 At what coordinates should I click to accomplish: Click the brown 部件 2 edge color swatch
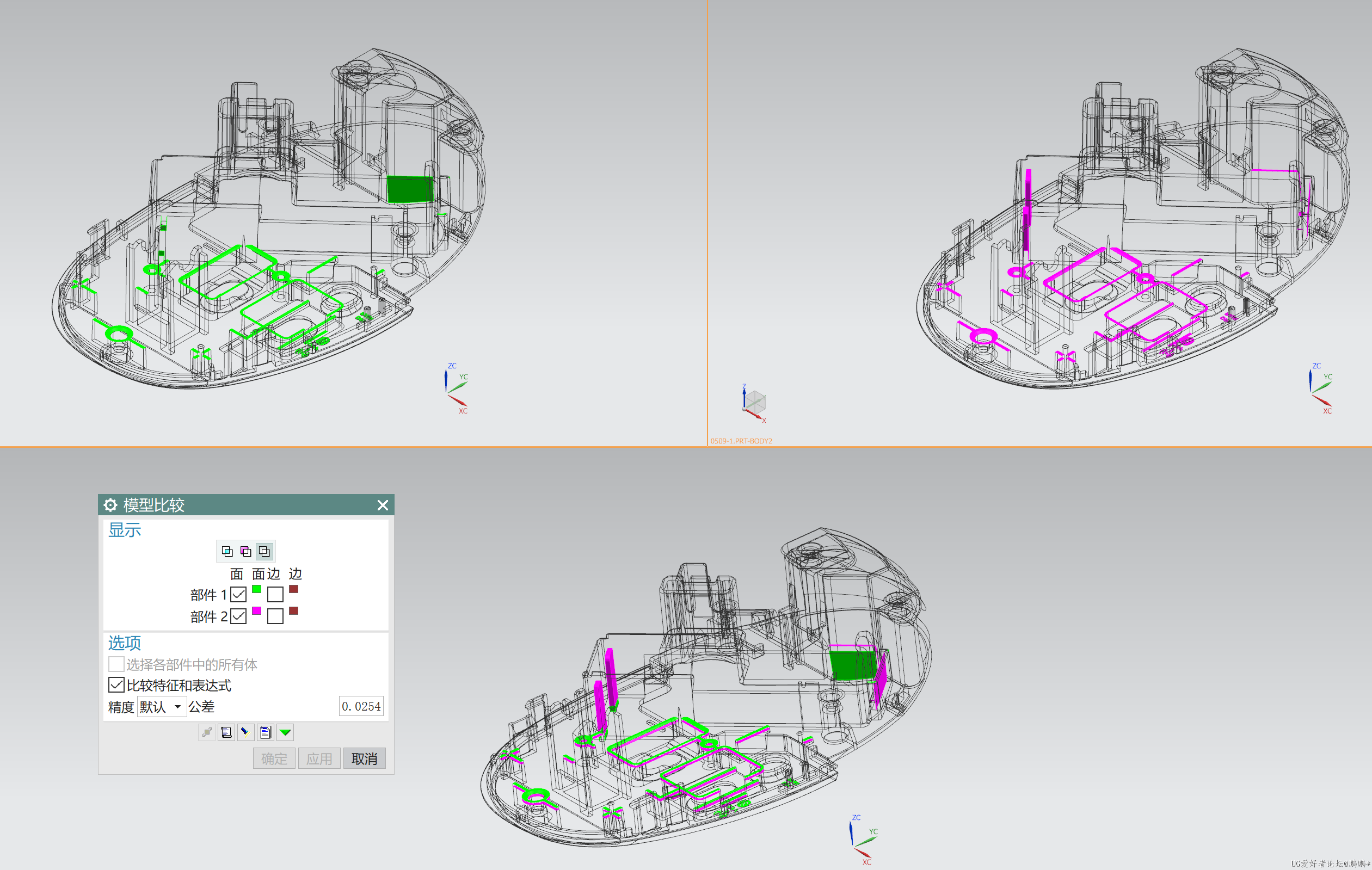pos(293,611)
